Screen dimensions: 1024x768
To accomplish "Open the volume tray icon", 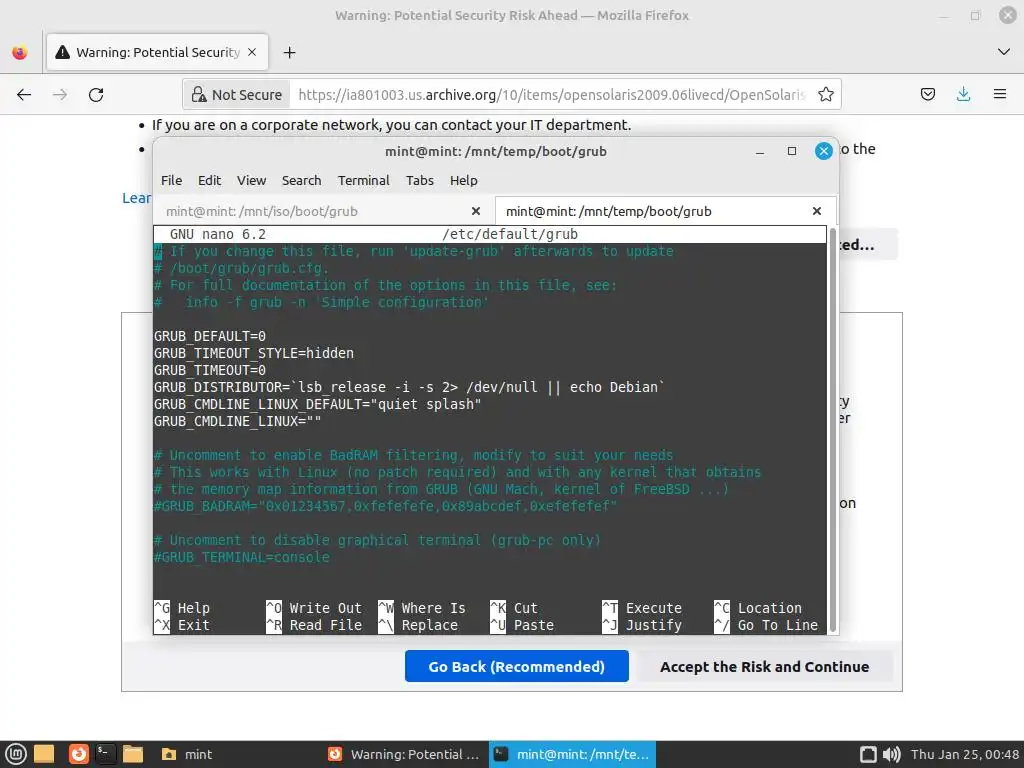I will pos(891,754).
